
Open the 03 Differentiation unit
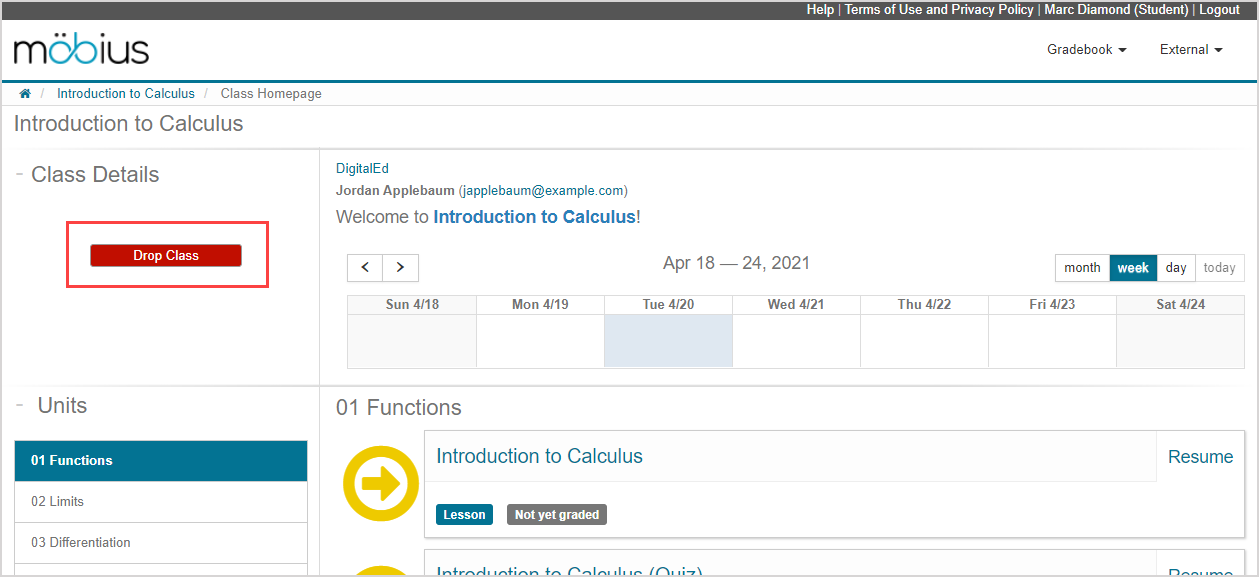click(161, 543)
